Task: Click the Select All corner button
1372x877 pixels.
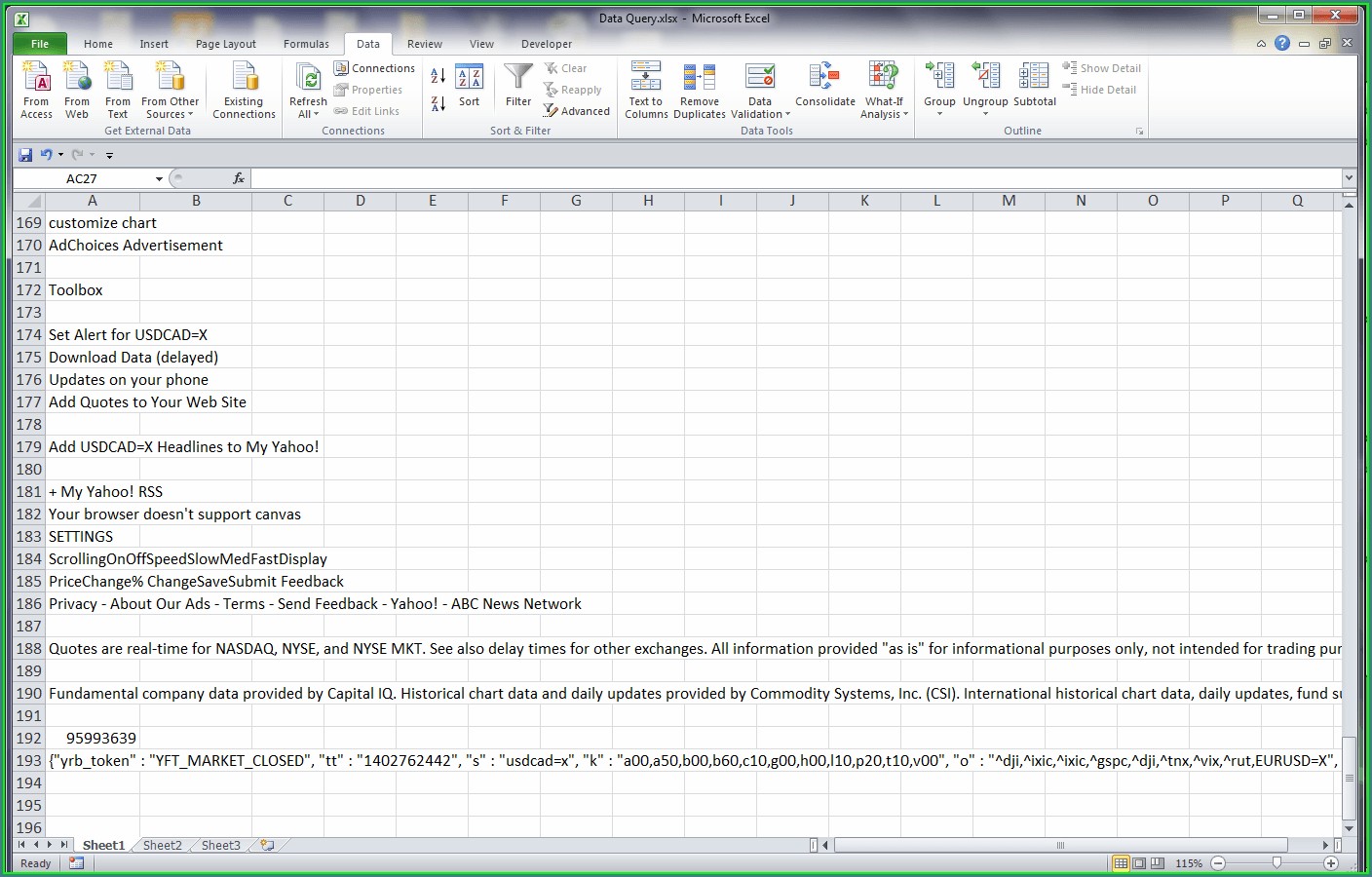Action: 29,201
